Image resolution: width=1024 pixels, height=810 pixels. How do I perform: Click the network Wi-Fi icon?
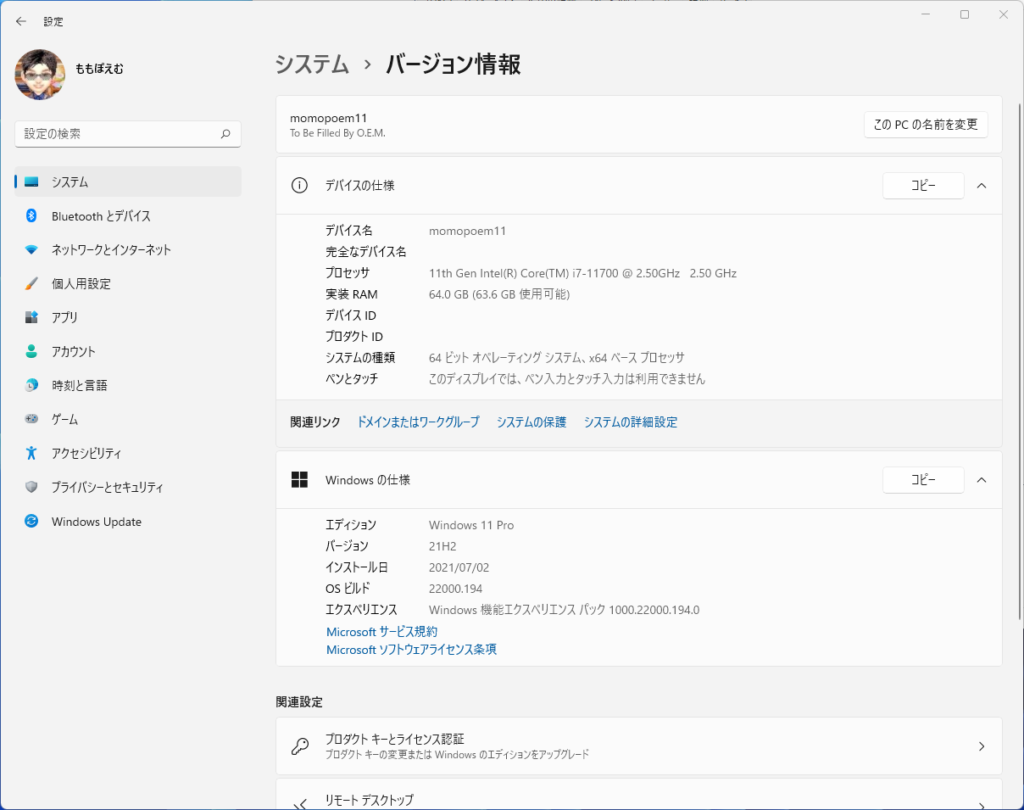[31, 250]
